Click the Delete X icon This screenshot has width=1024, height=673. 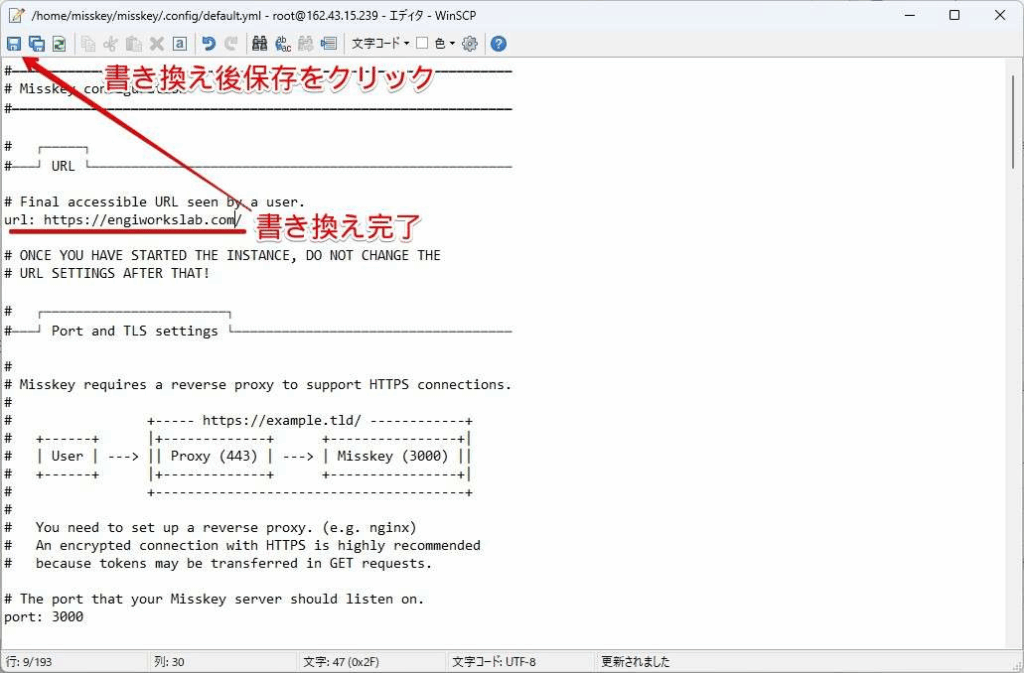point(157,44)
